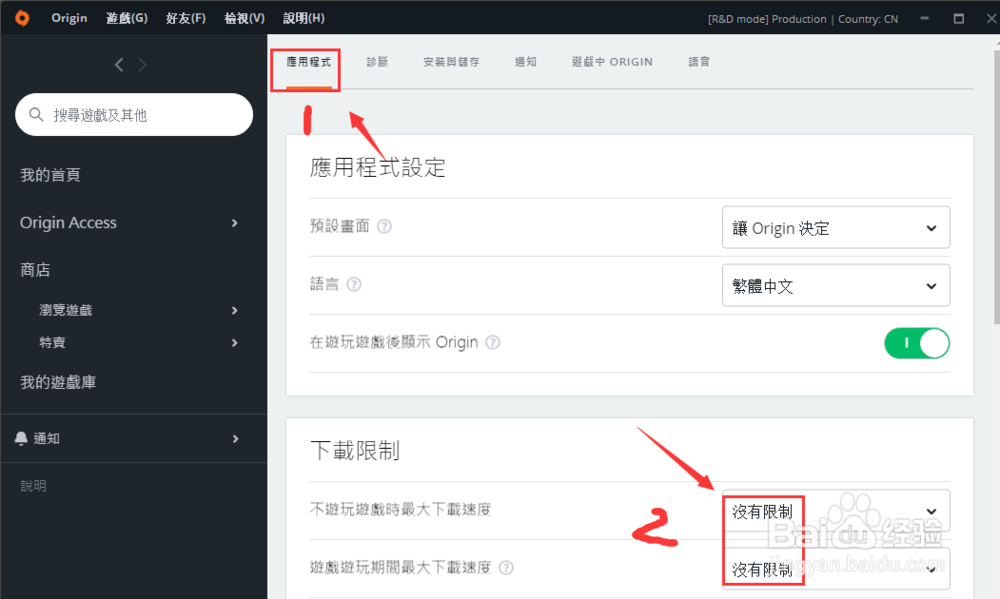Go to 我的首頁
Screen dimensions: 1000x599
click(50, 175)
